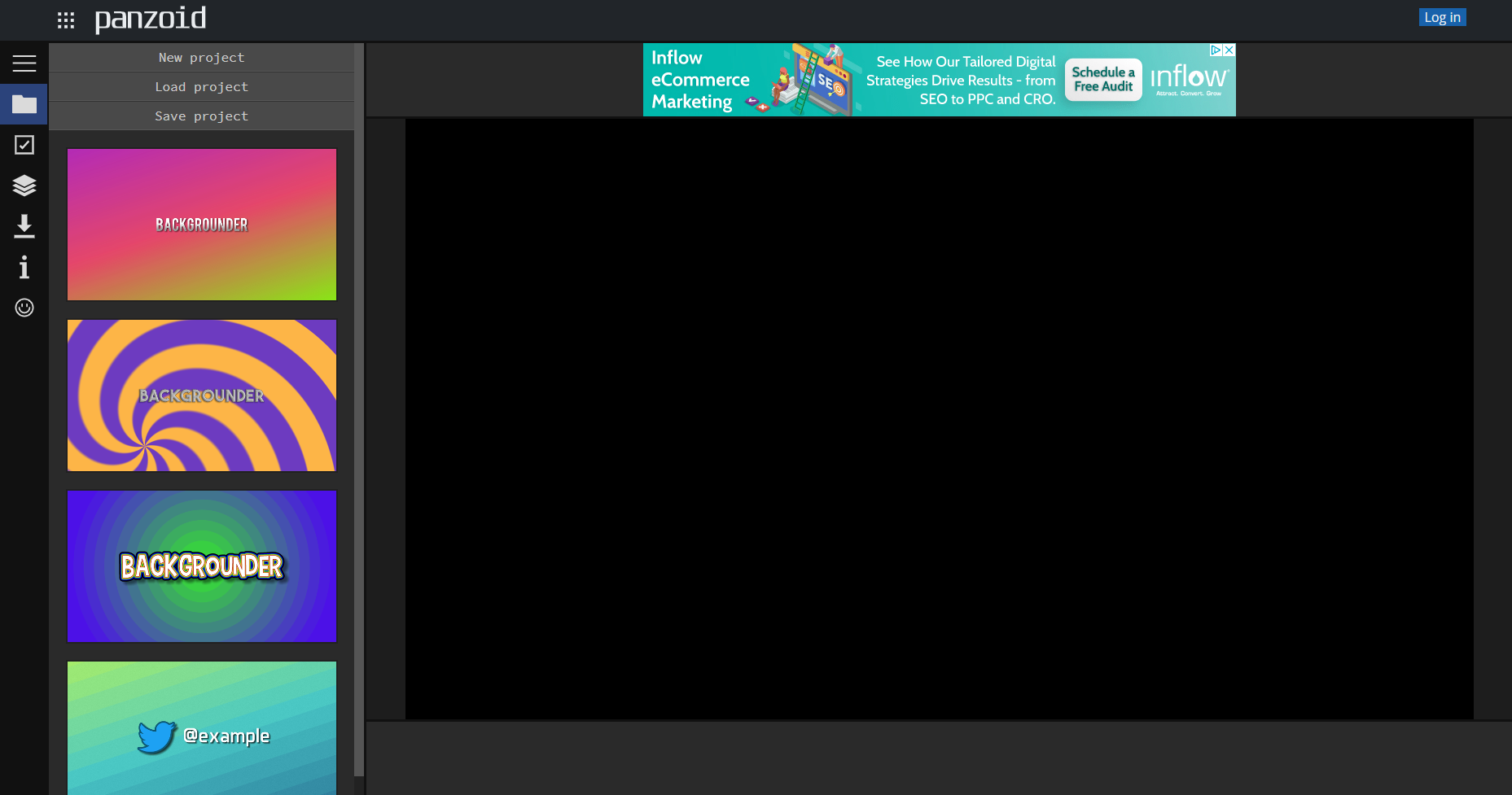
Task: Choose Load project
Action: pos(201,87)
